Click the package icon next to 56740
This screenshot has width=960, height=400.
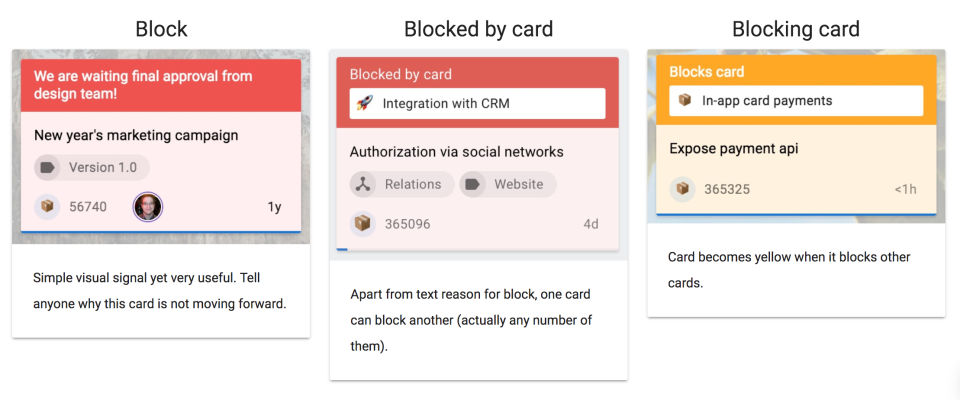coord(47,207)
